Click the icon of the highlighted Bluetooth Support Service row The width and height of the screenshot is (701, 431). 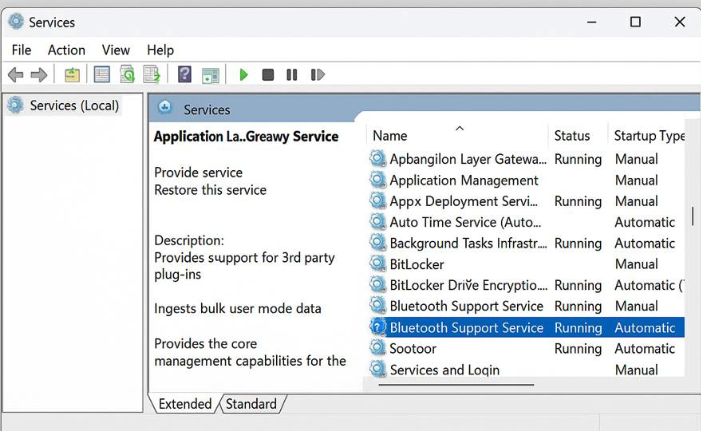(378, 327)
